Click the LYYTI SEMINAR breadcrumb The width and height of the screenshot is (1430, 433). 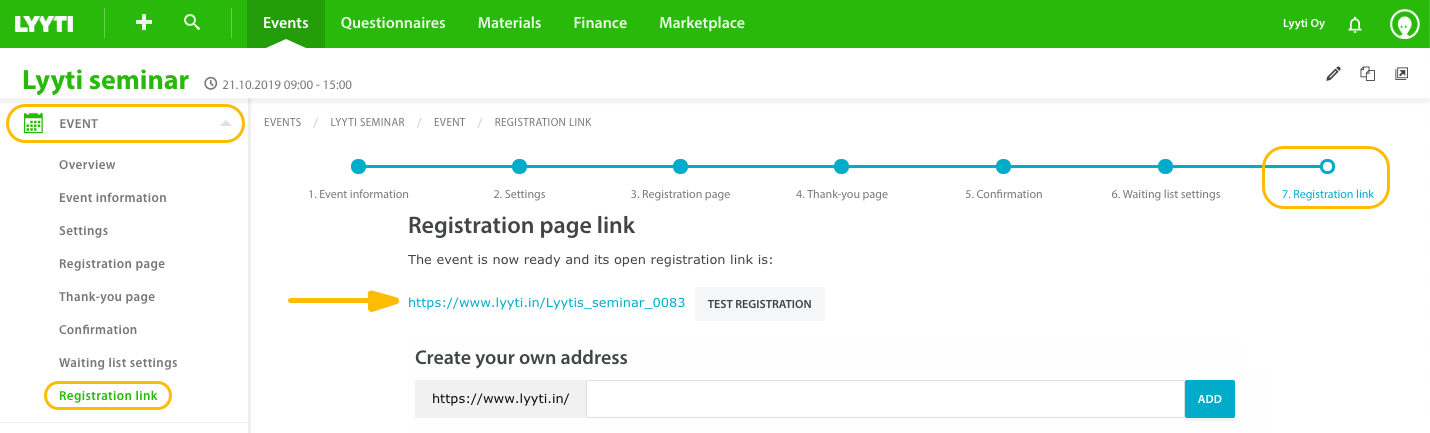point(367,122)
